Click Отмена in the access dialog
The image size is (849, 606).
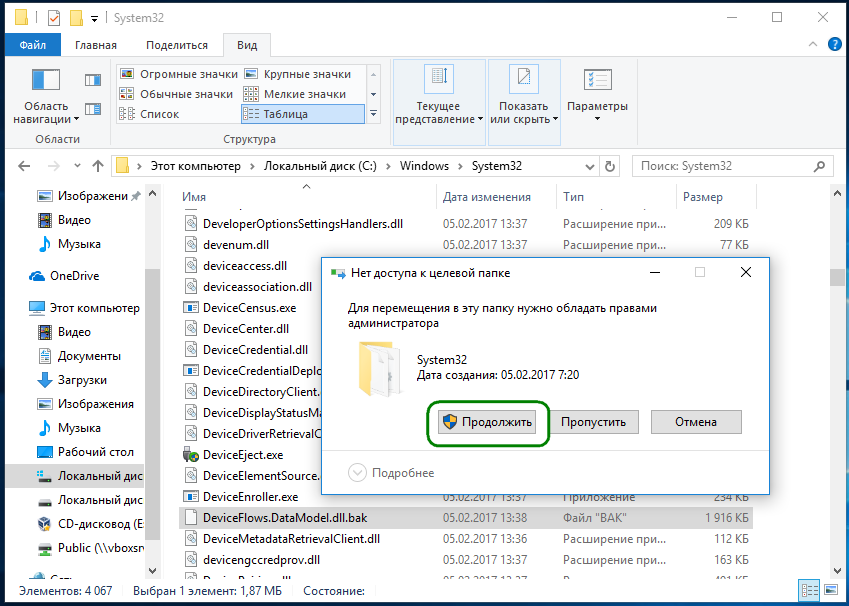(696, 422)
